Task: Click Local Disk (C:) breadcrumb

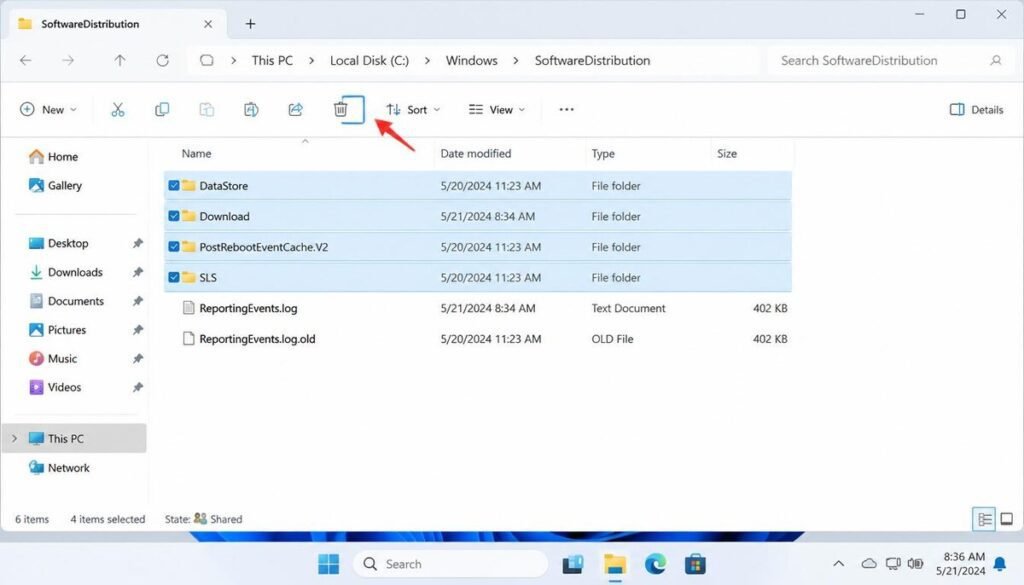Action: tap(369, 60)
